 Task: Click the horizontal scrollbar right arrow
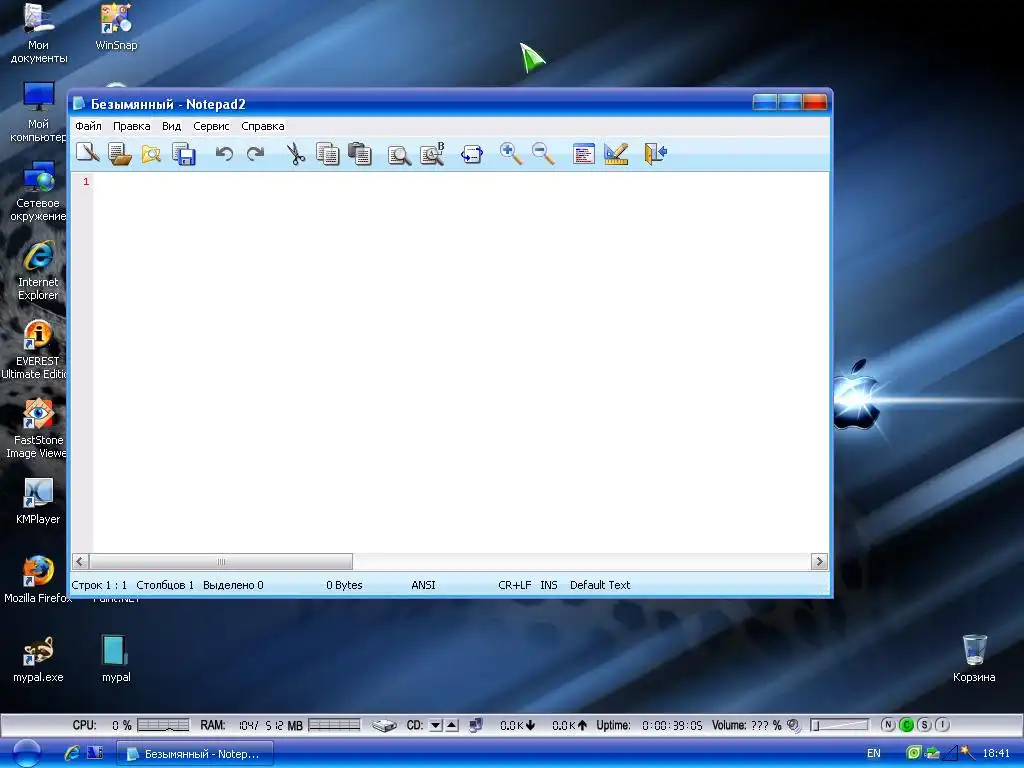[819, 562]
